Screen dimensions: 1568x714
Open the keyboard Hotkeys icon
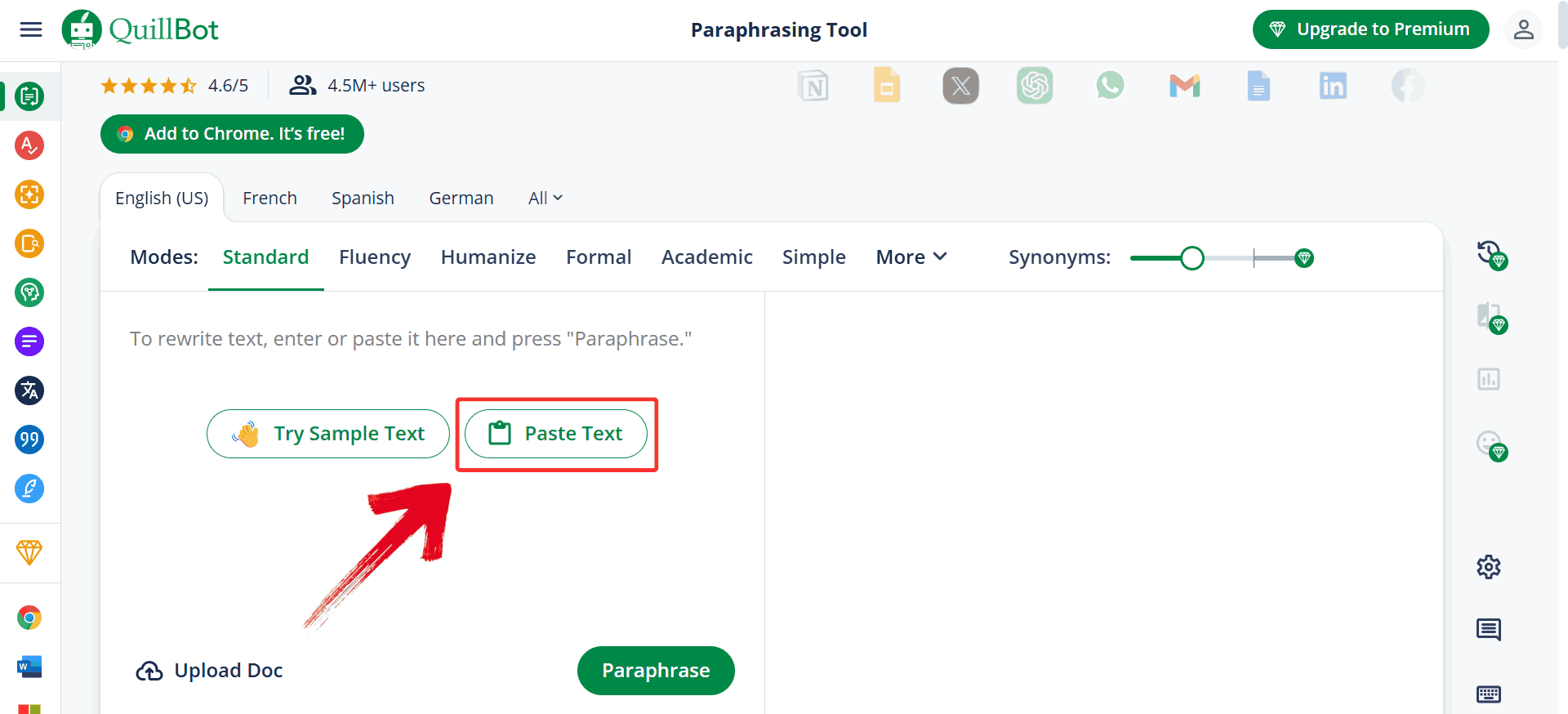pyautogui.click(x=1489, y=694)
